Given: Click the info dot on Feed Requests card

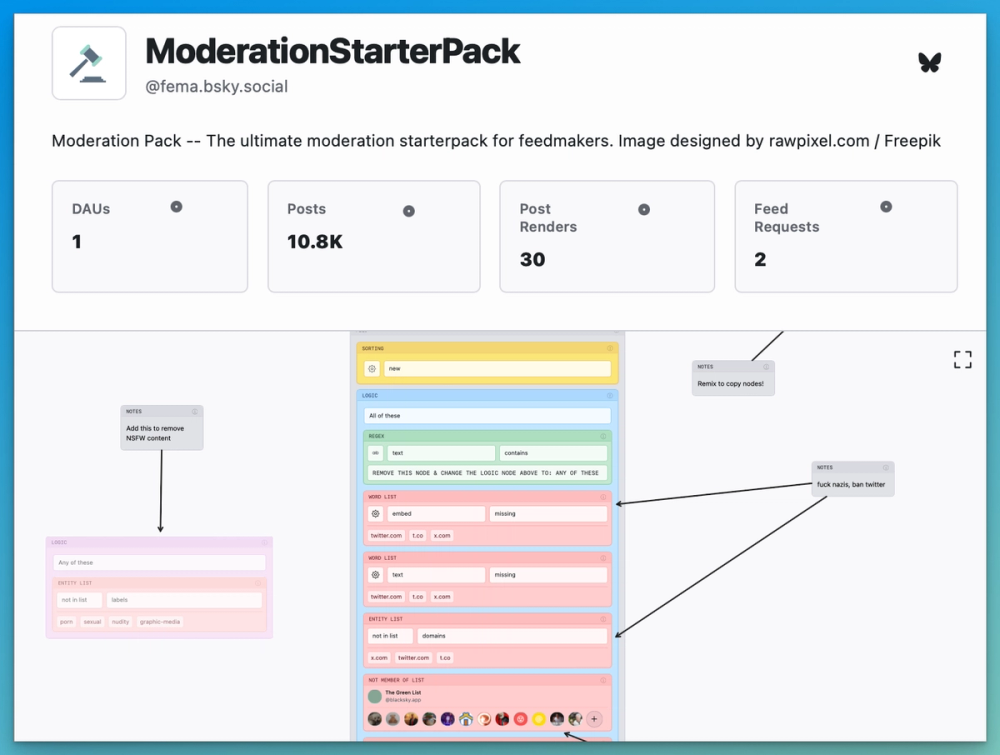Looking at the screenshot, I should pyautogui.click(x=886, y=207).
